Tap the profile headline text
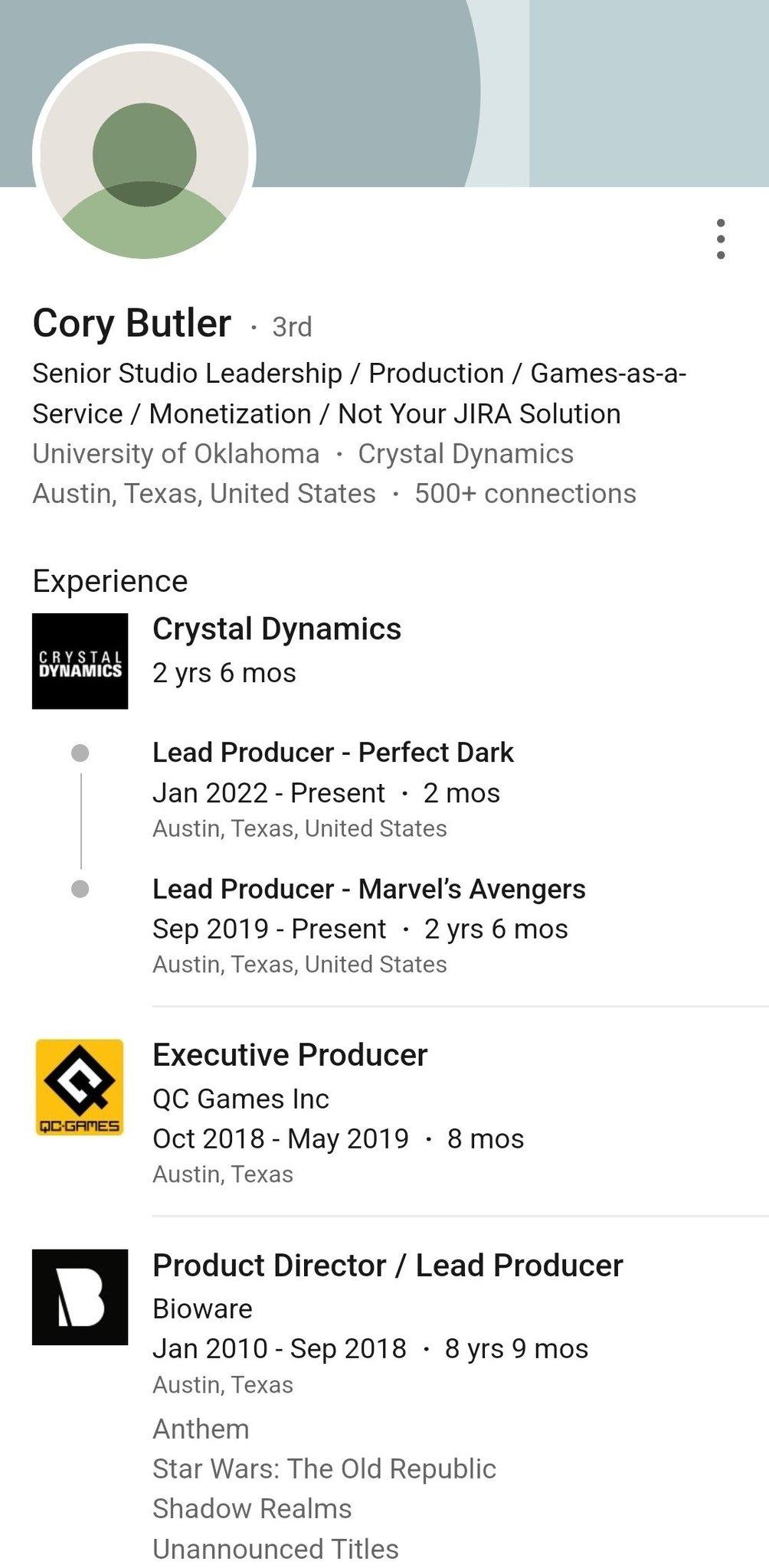The width and height of the screenshot is (769, 1568). pos(358,394)
